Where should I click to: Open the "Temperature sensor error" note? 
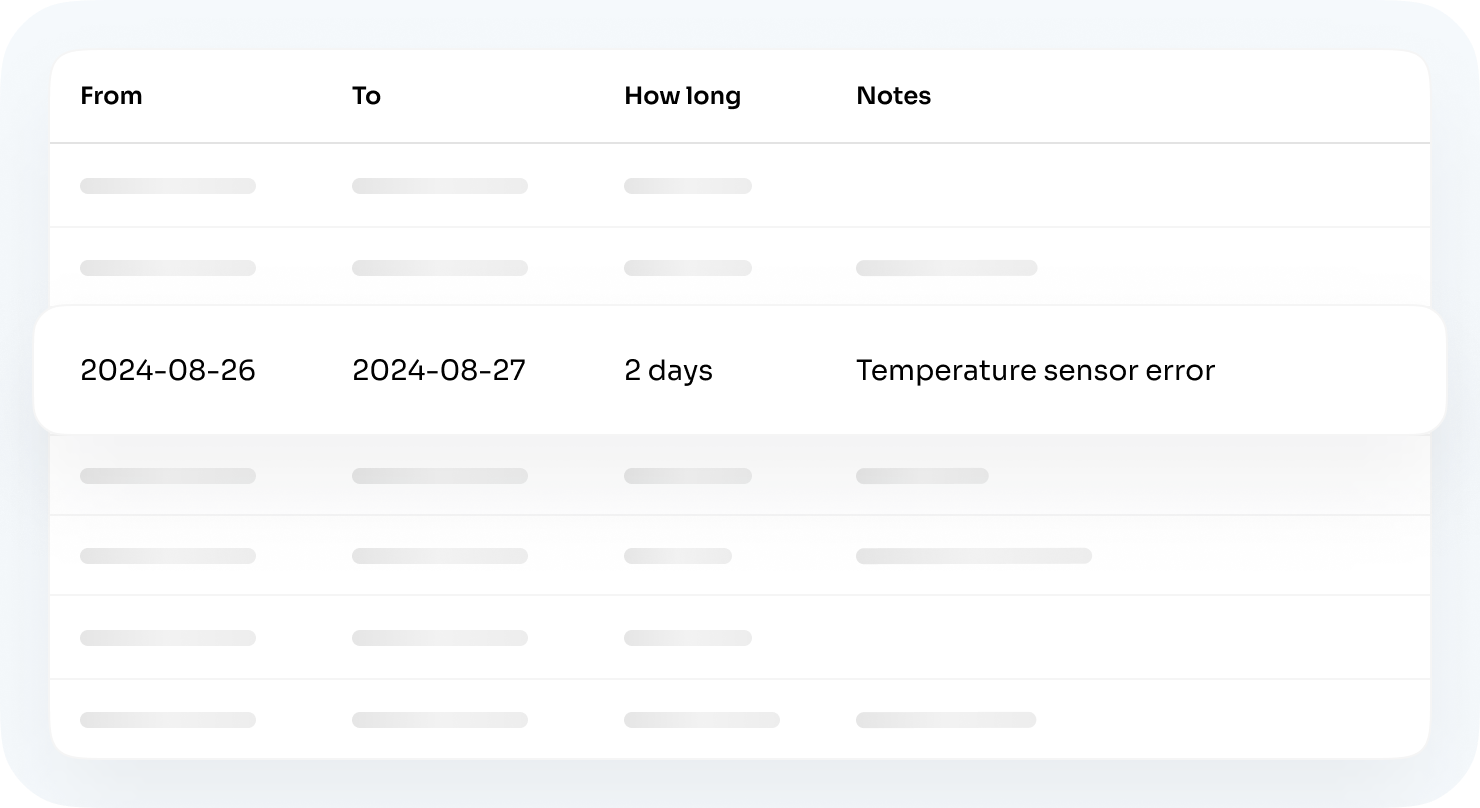click(1035, 370)
